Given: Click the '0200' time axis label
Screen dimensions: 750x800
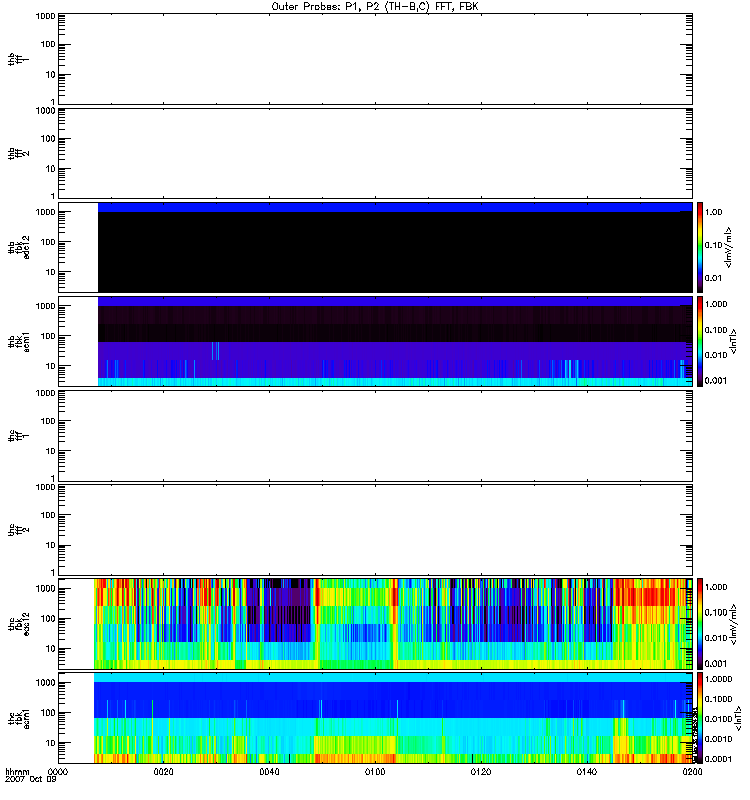Looking at the screenshot, I should click(692, 772).
